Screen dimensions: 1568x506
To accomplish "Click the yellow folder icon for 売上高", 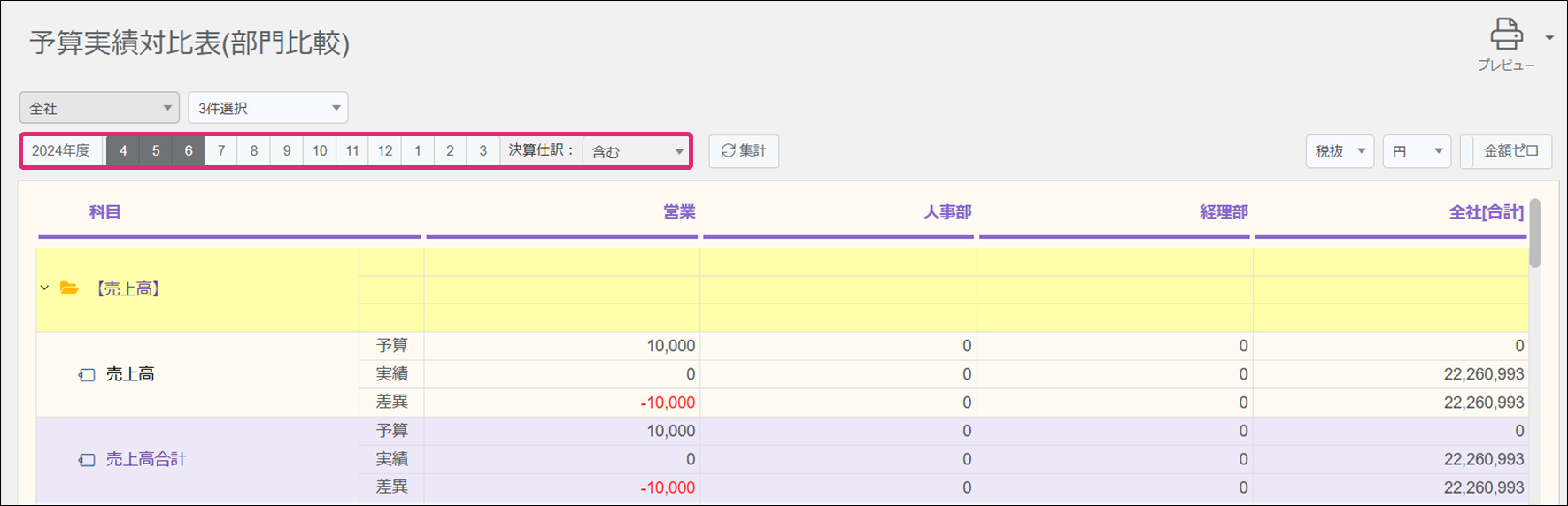I will (x=69, y=288).
